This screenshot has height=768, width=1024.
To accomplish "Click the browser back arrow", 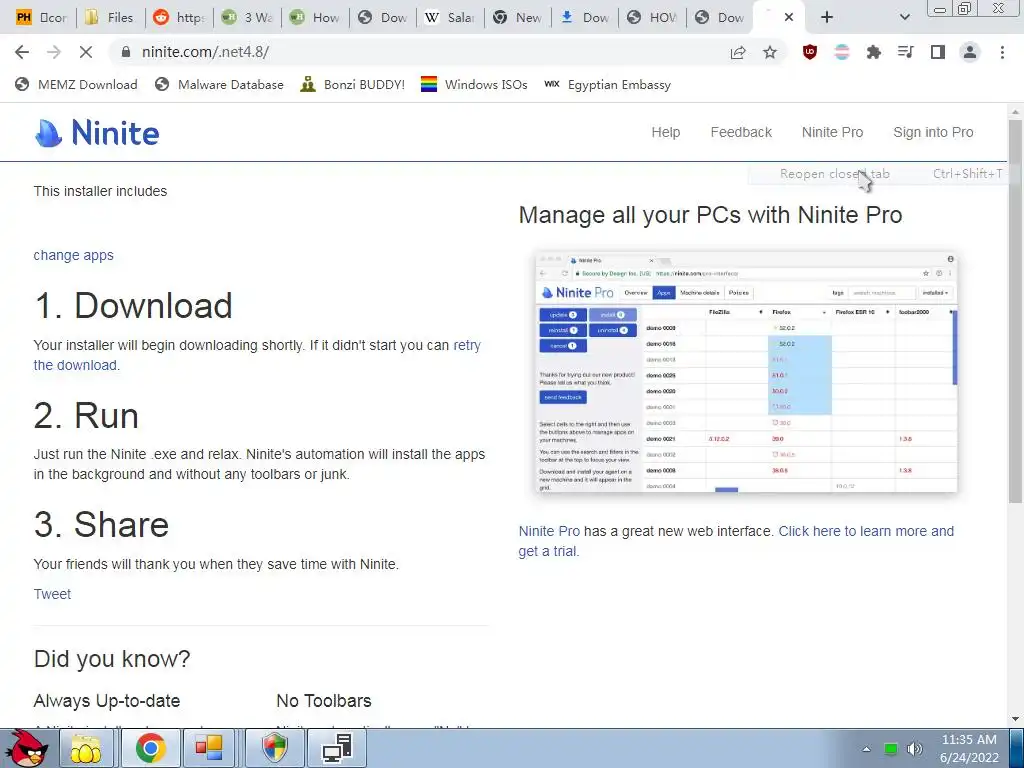I will click(22, 52).
